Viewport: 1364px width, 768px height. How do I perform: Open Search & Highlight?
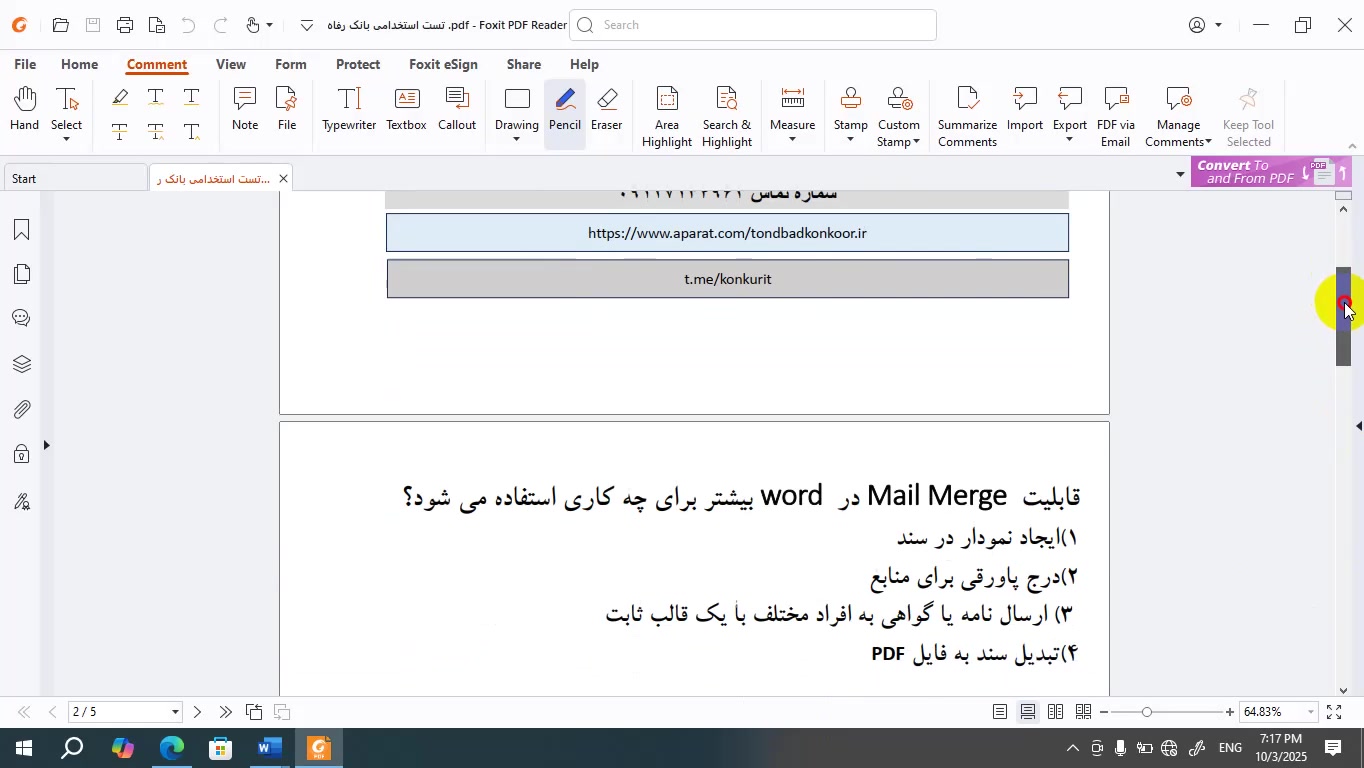point(727,117)
